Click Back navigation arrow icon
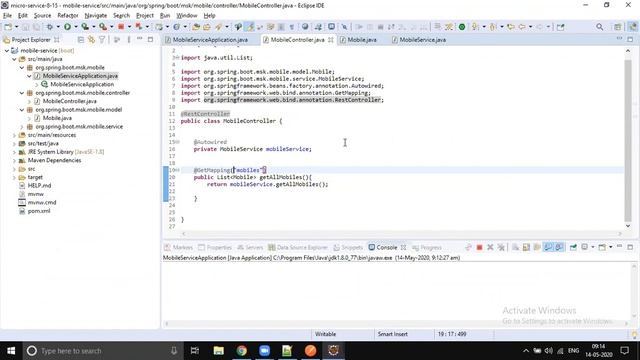The height and width of the screenshot is (360, 640). click(x=522, y=27)
